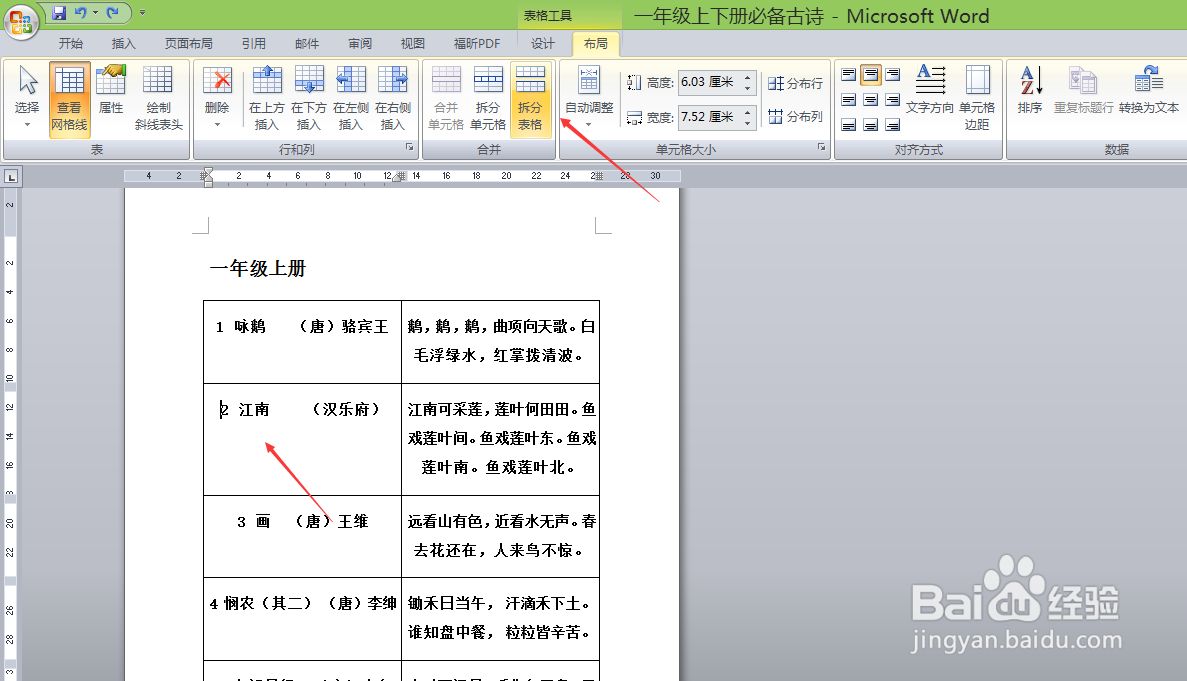Align cell text bottom left
Viewport: 1187px width, 681px height.
849,124
